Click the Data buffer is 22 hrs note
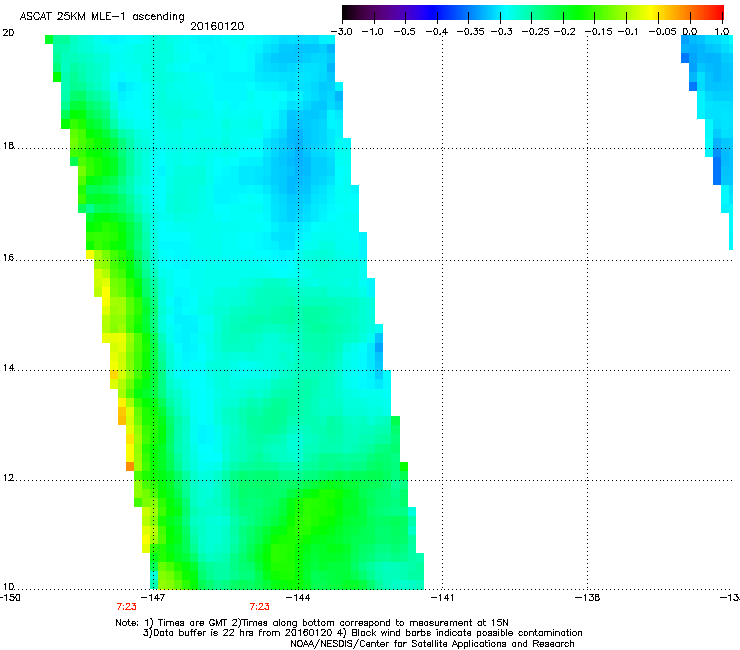Viewport: 740px width, 650px height. tap(362, 633)
